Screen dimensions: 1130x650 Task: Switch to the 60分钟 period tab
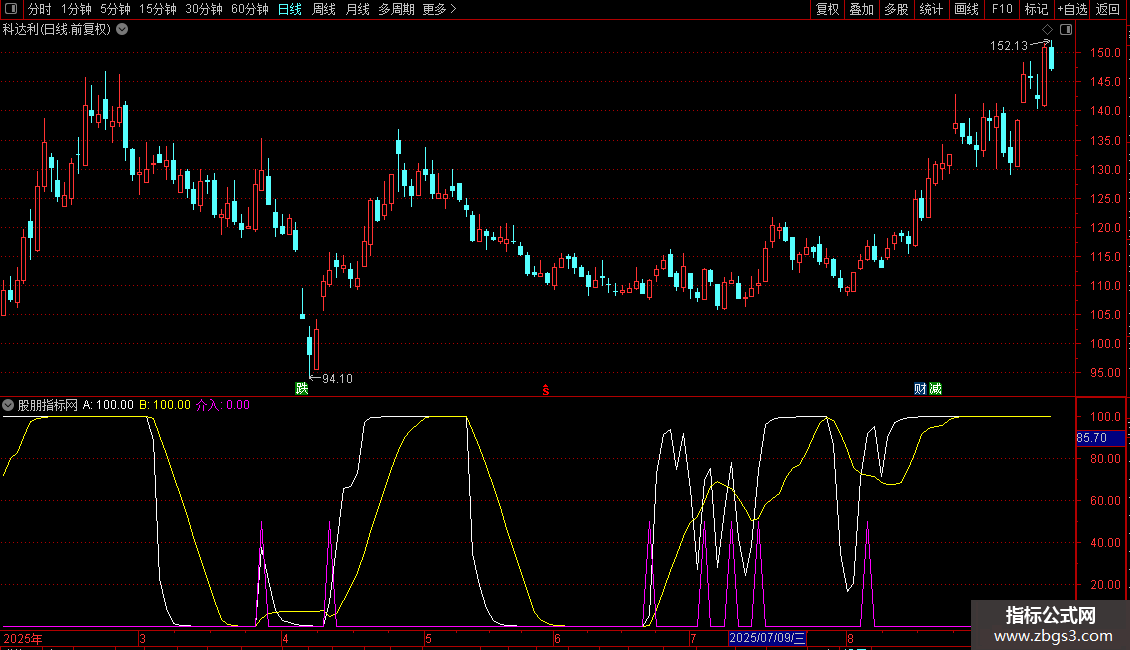click(249, 9)
